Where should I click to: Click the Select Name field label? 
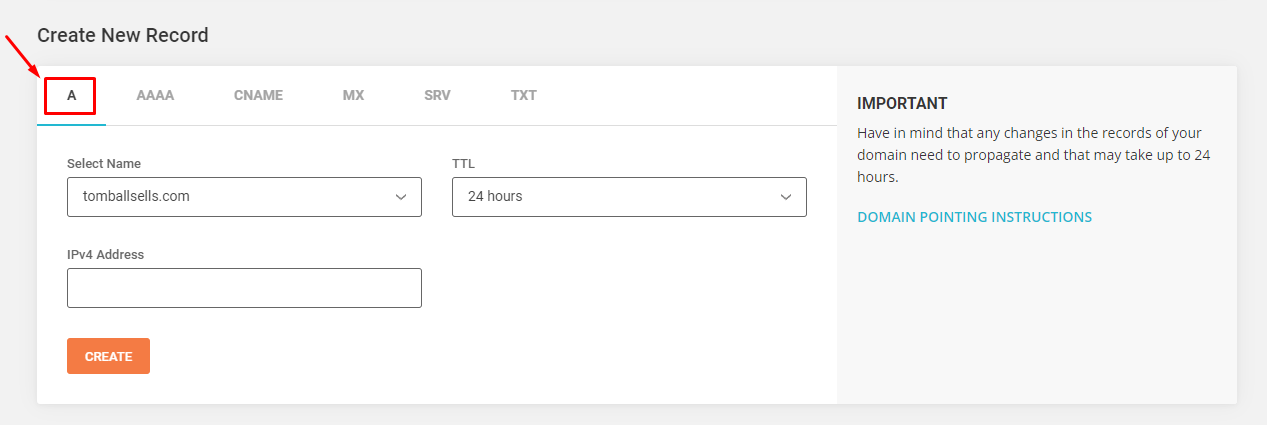104,163
